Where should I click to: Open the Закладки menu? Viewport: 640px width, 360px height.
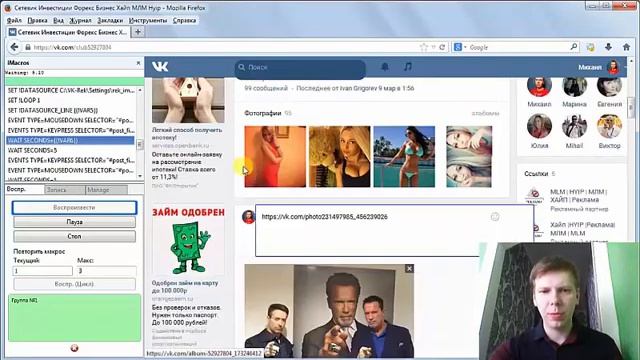[x=110, y=20]
